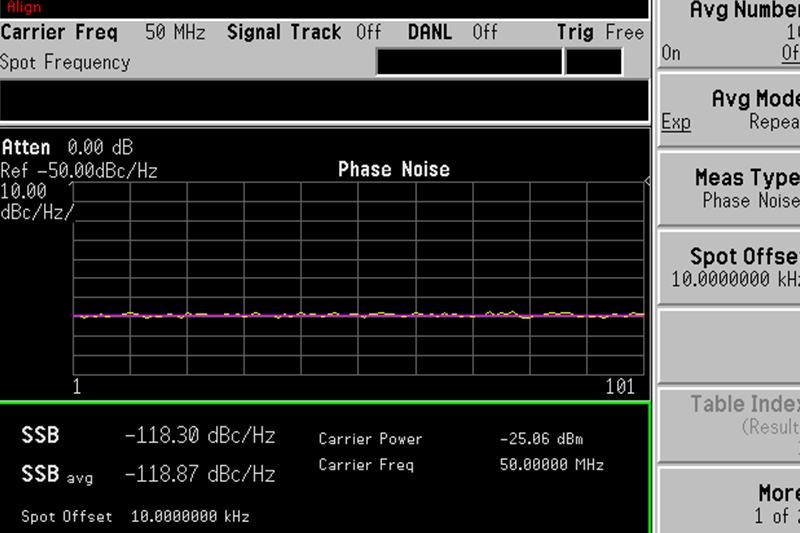Viewport: 800px width, 533px height.
Task: Click the wide black Spot Frequency entry box
Action: click(x=469, y=62)
